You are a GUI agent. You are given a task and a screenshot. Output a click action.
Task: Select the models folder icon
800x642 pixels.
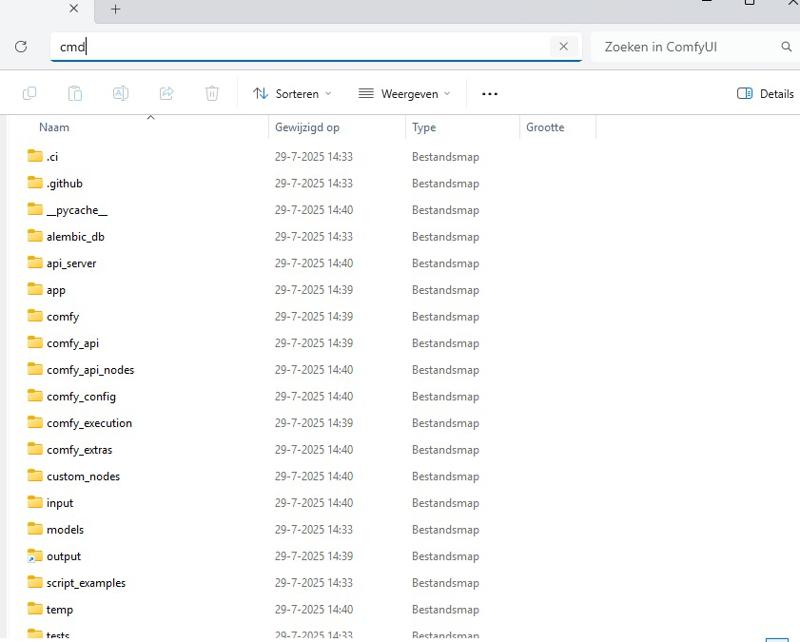35,528
